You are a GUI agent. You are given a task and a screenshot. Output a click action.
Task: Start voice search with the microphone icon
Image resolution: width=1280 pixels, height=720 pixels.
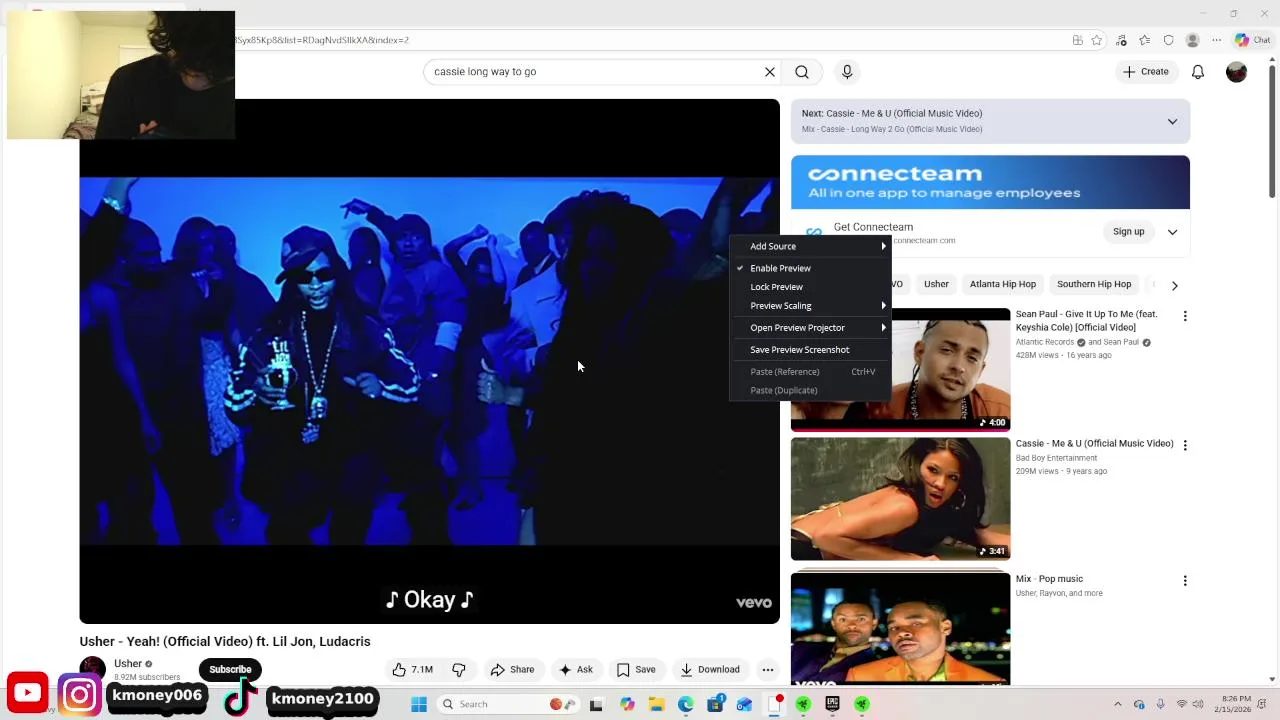[847, 72]
